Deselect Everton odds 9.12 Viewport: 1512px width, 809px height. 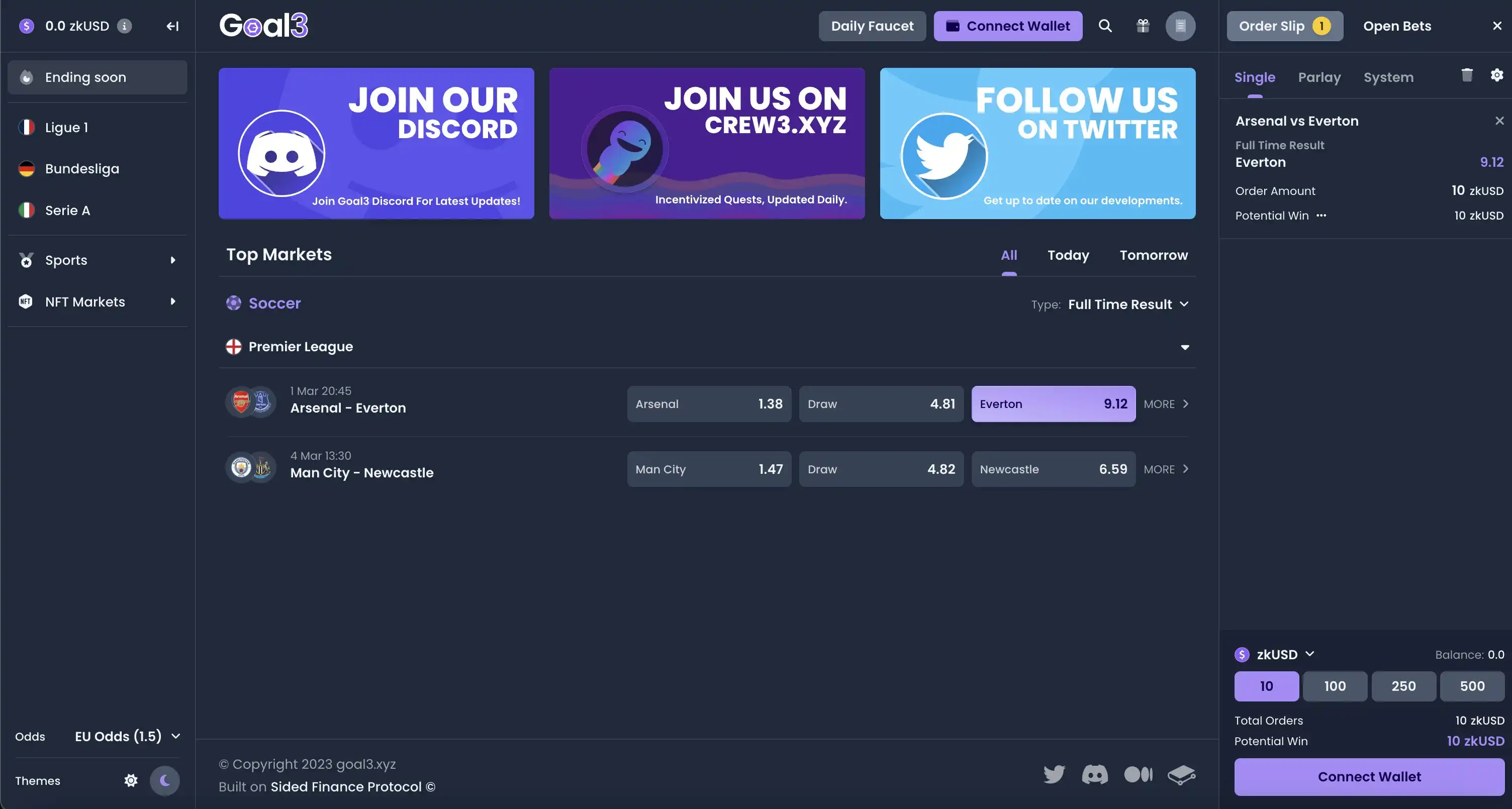[1053, 403]
